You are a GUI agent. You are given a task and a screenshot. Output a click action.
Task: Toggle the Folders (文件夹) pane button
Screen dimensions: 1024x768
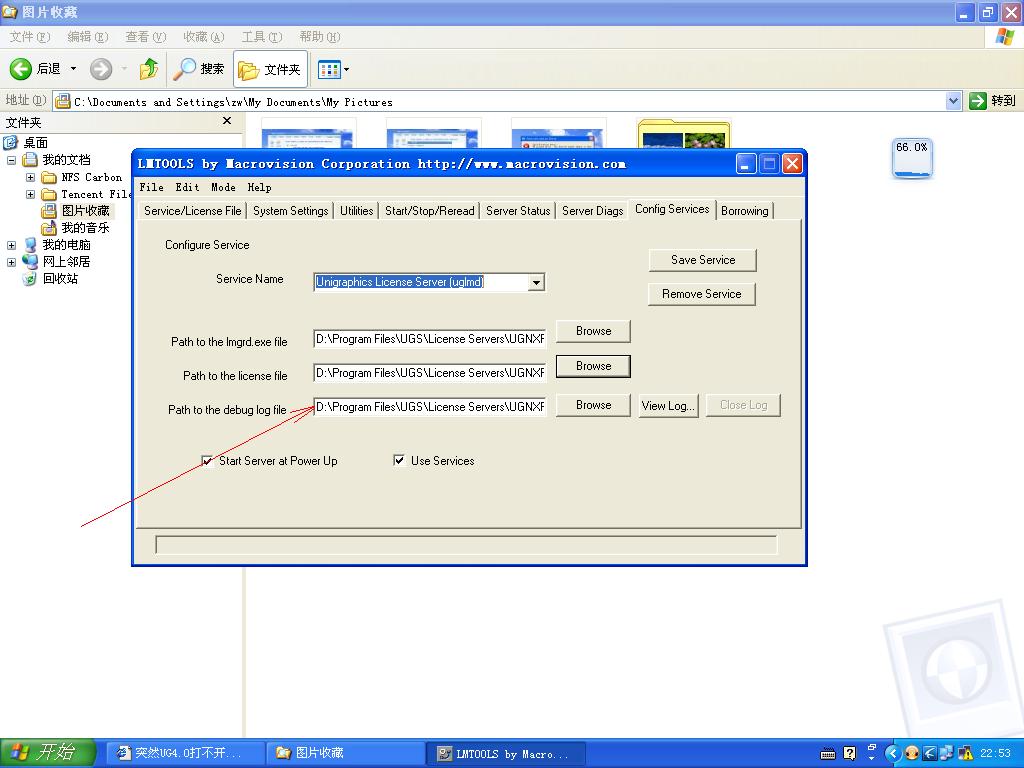[x=270, y=69]
